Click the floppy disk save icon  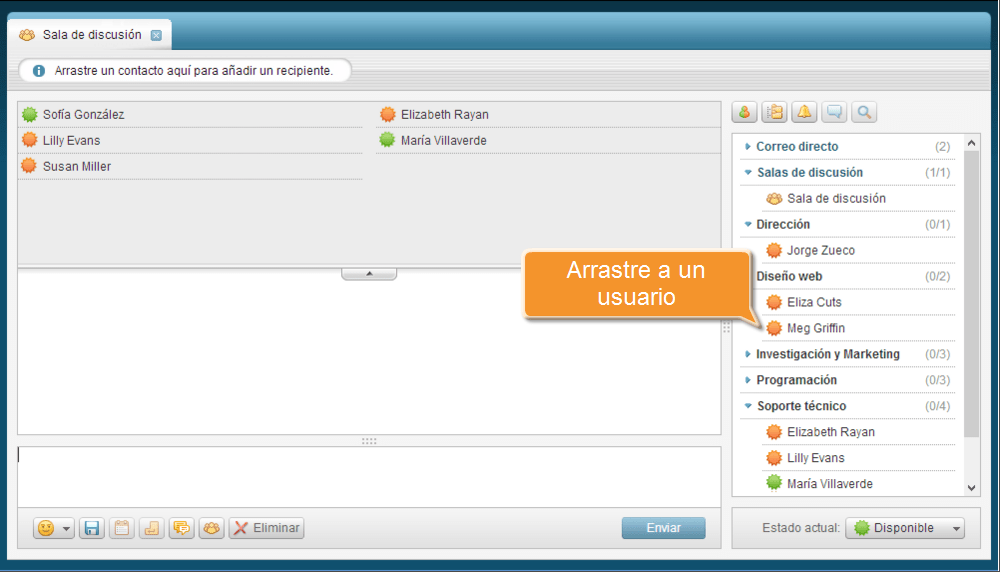pyautogui.click(x=92, y=528)
